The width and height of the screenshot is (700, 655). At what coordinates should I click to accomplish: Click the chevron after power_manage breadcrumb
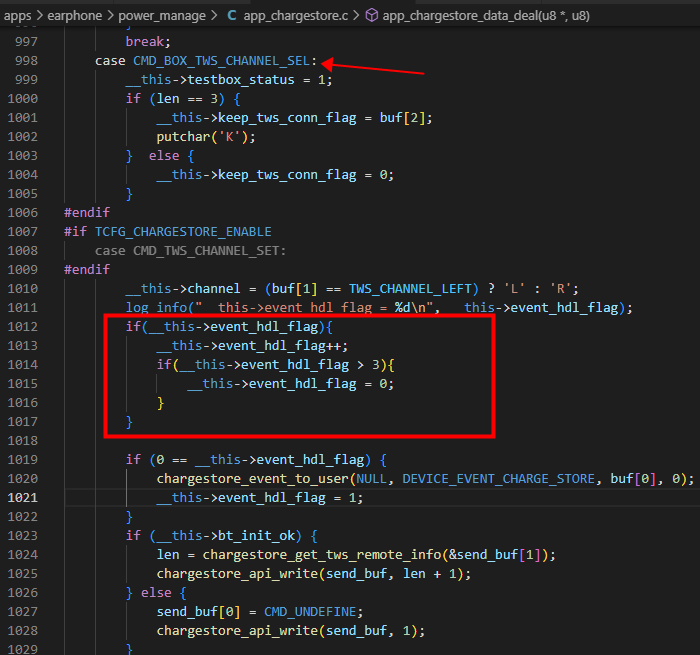click(214, 16)
